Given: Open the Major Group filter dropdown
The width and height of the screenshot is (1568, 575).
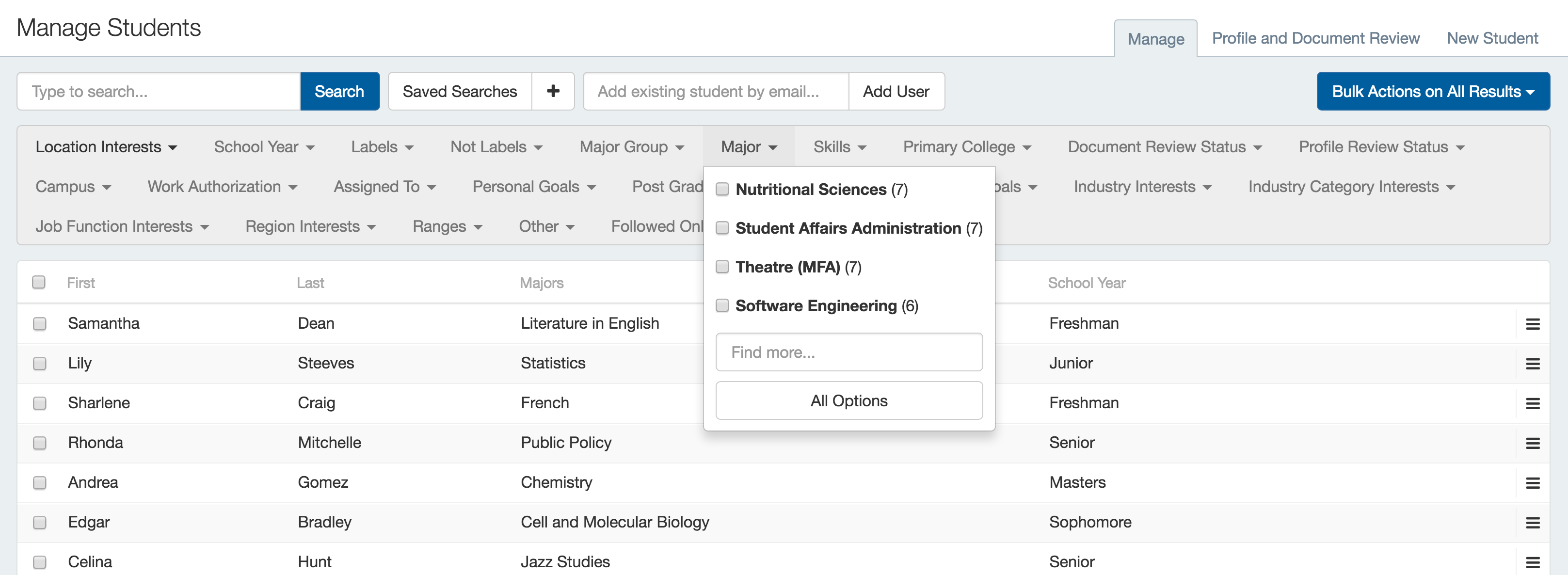Looking at the screenshot, I should point(632,146).
